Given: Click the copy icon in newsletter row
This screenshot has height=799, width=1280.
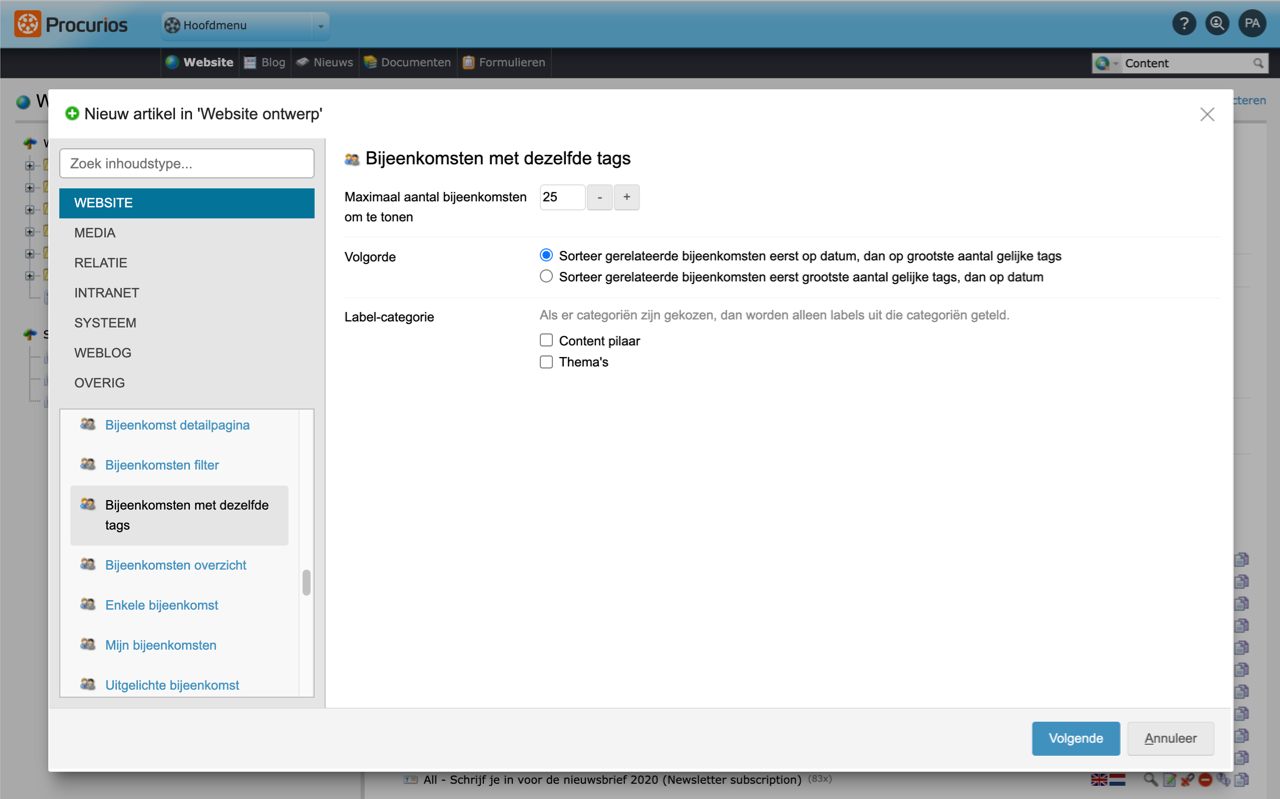Looking at the screenshot, I should [1241, 780].
